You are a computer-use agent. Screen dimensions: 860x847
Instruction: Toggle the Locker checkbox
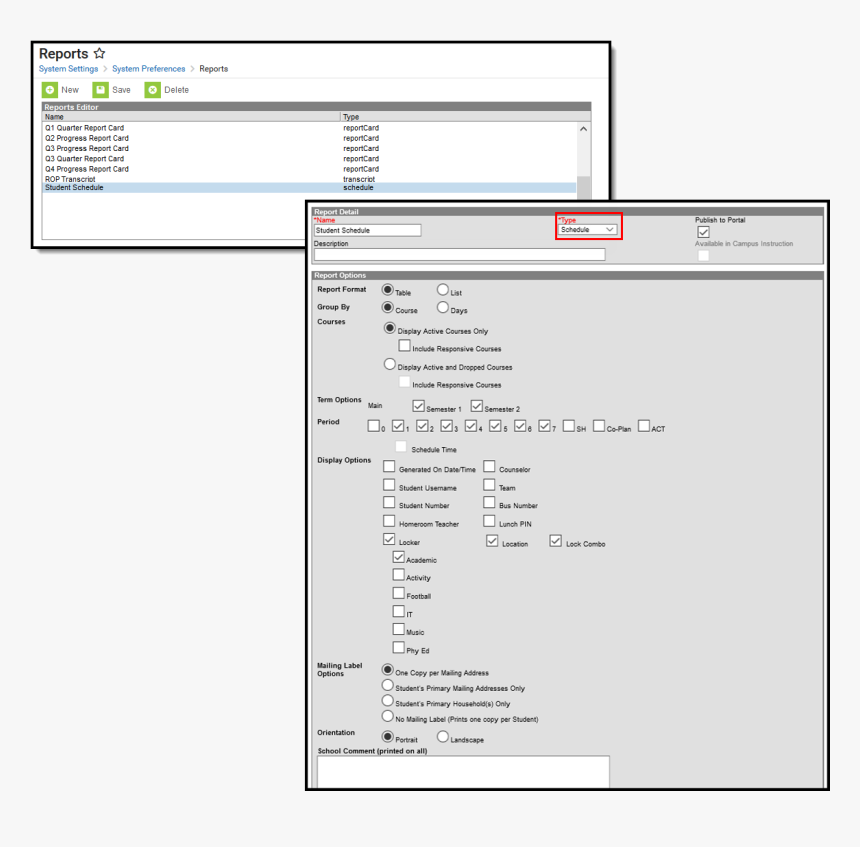point(389,539)
